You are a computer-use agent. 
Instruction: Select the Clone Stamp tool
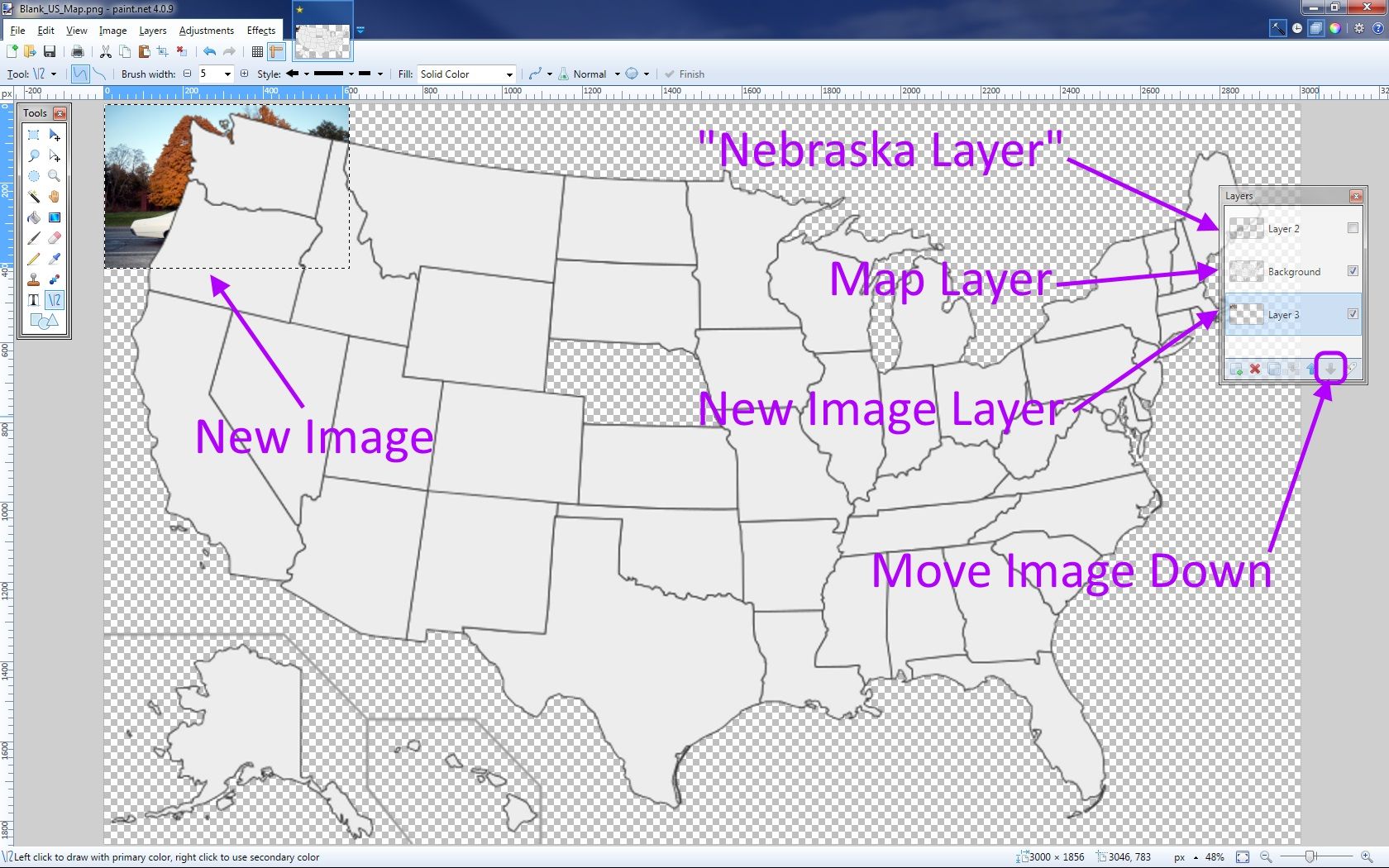[x=34, y=279]
